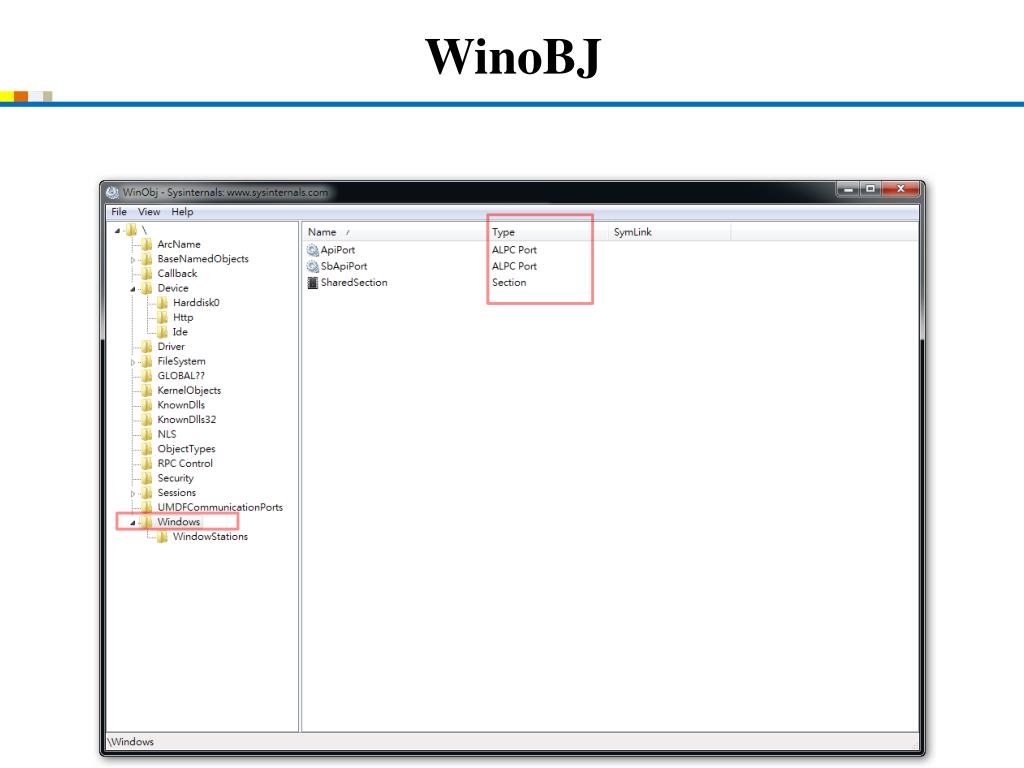The image size is (1024, 768).
Task: Close the WinObj window
Action: (900, 189)
